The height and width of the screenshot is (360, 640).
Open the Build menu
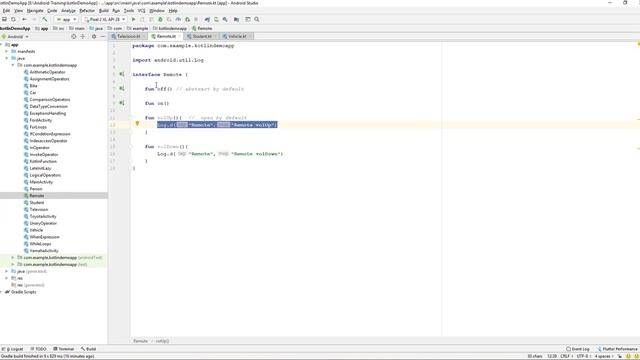click(104, 11)
